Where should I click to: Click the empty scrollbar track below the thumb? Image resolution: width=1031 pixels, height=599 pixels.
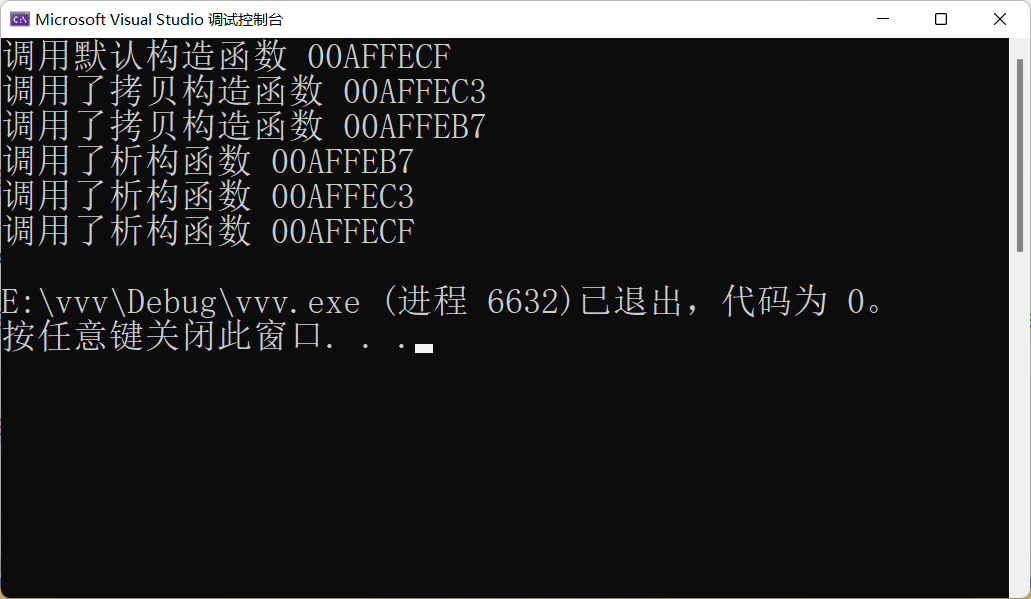coord(1020,421)
